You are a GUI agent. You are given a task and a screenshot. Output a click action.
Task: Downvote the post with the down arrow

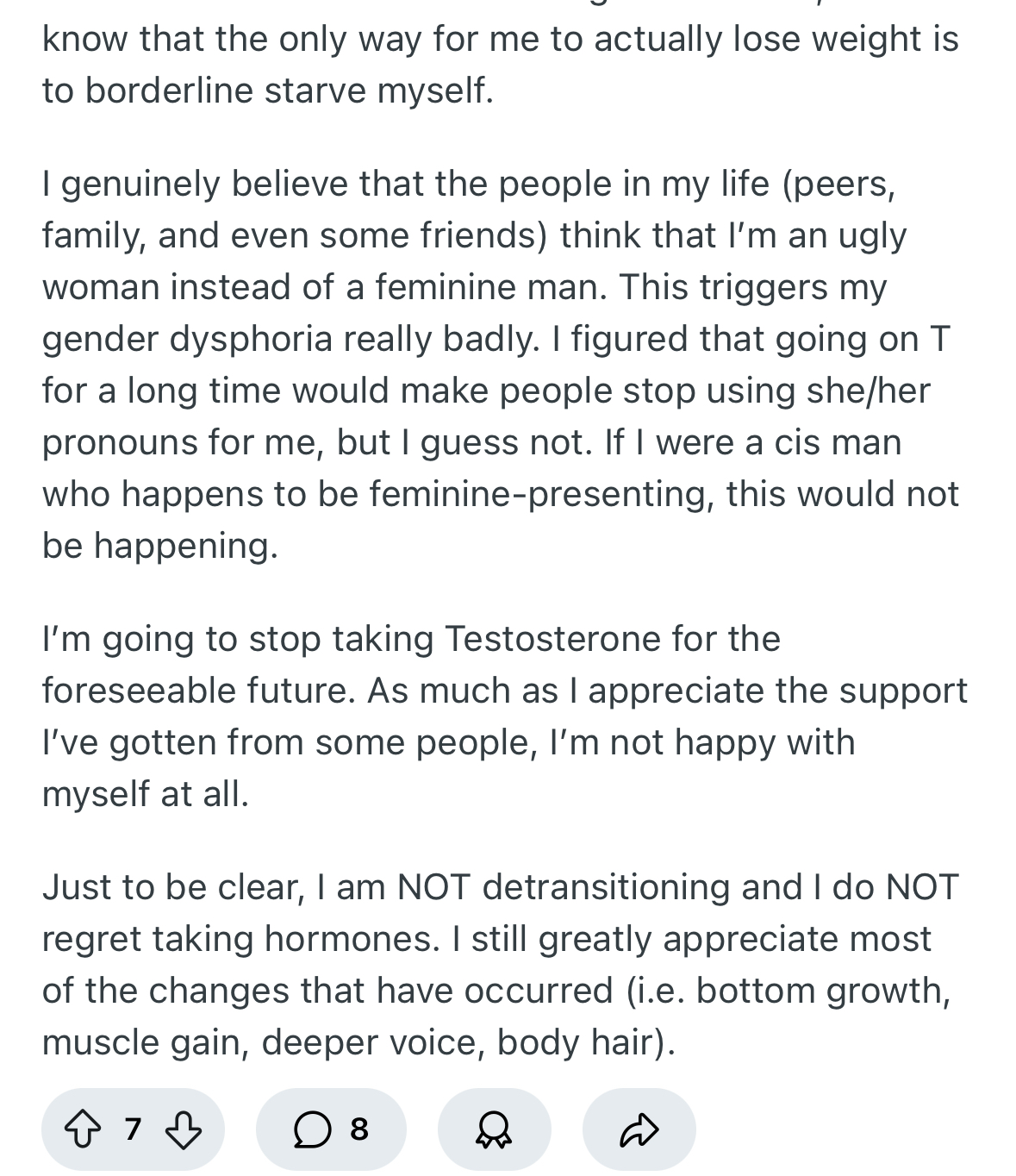[x=183, y=1129]
